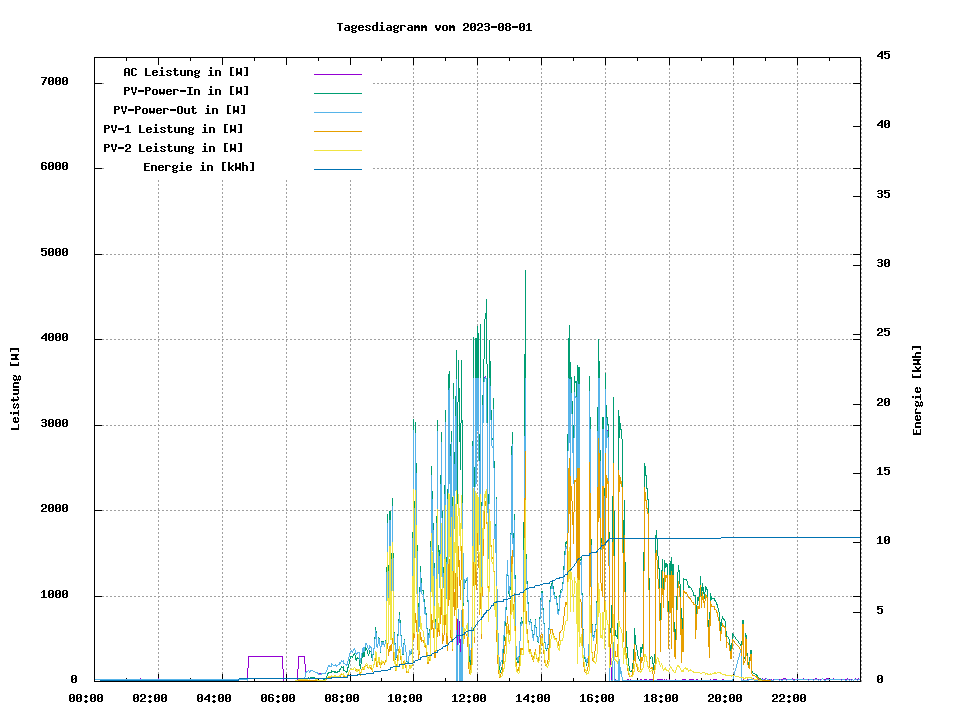Click the right axis label 'Energie [kWh]'
The width and height of the screenshot is (960, 720).
(x=917, y=390)
